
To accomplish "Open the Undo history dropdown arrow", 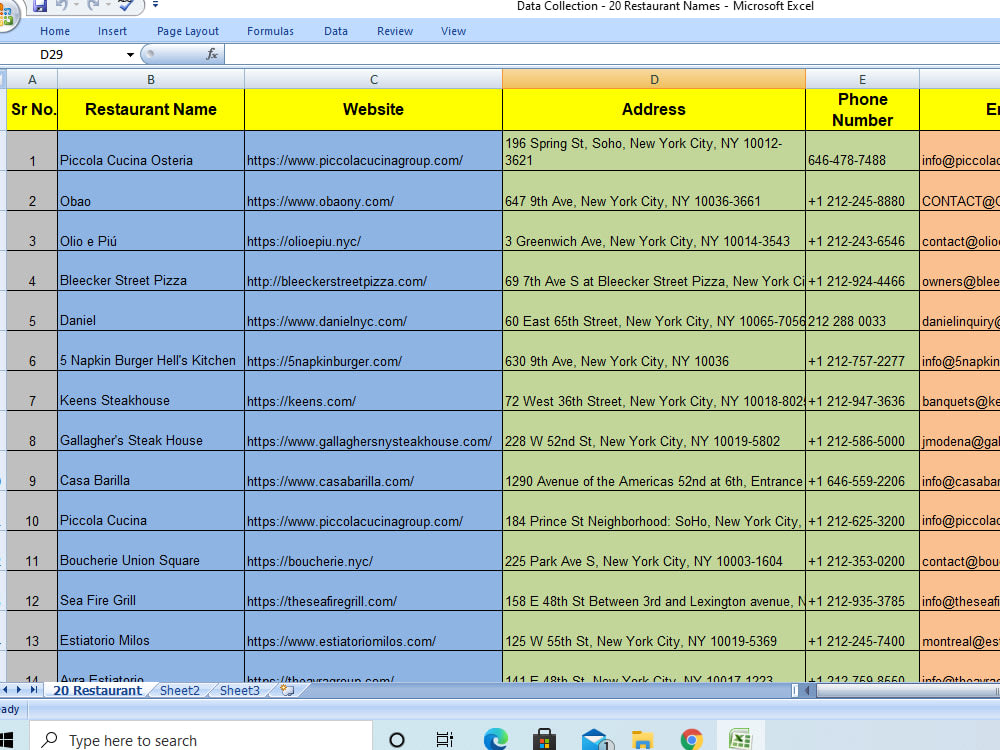I will tap(76, 5).
